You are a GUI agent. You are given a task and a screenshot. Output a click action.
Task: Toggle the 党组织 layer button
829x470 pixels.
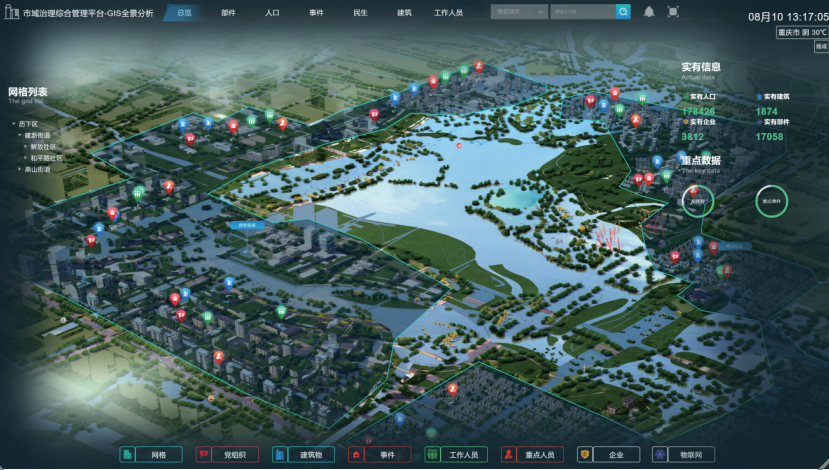click(x=228, y=455)
